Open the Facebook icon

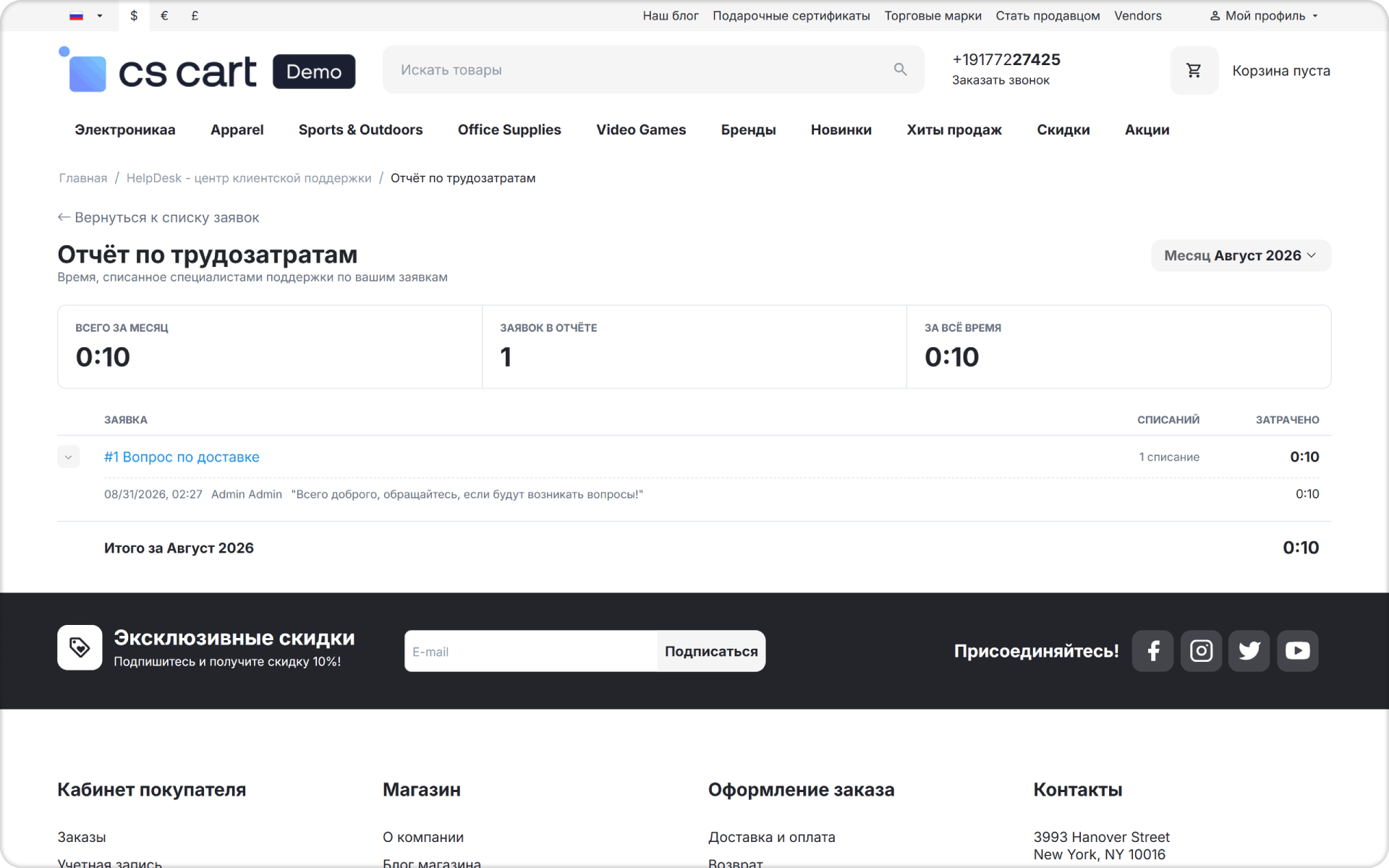point(1153,651)
